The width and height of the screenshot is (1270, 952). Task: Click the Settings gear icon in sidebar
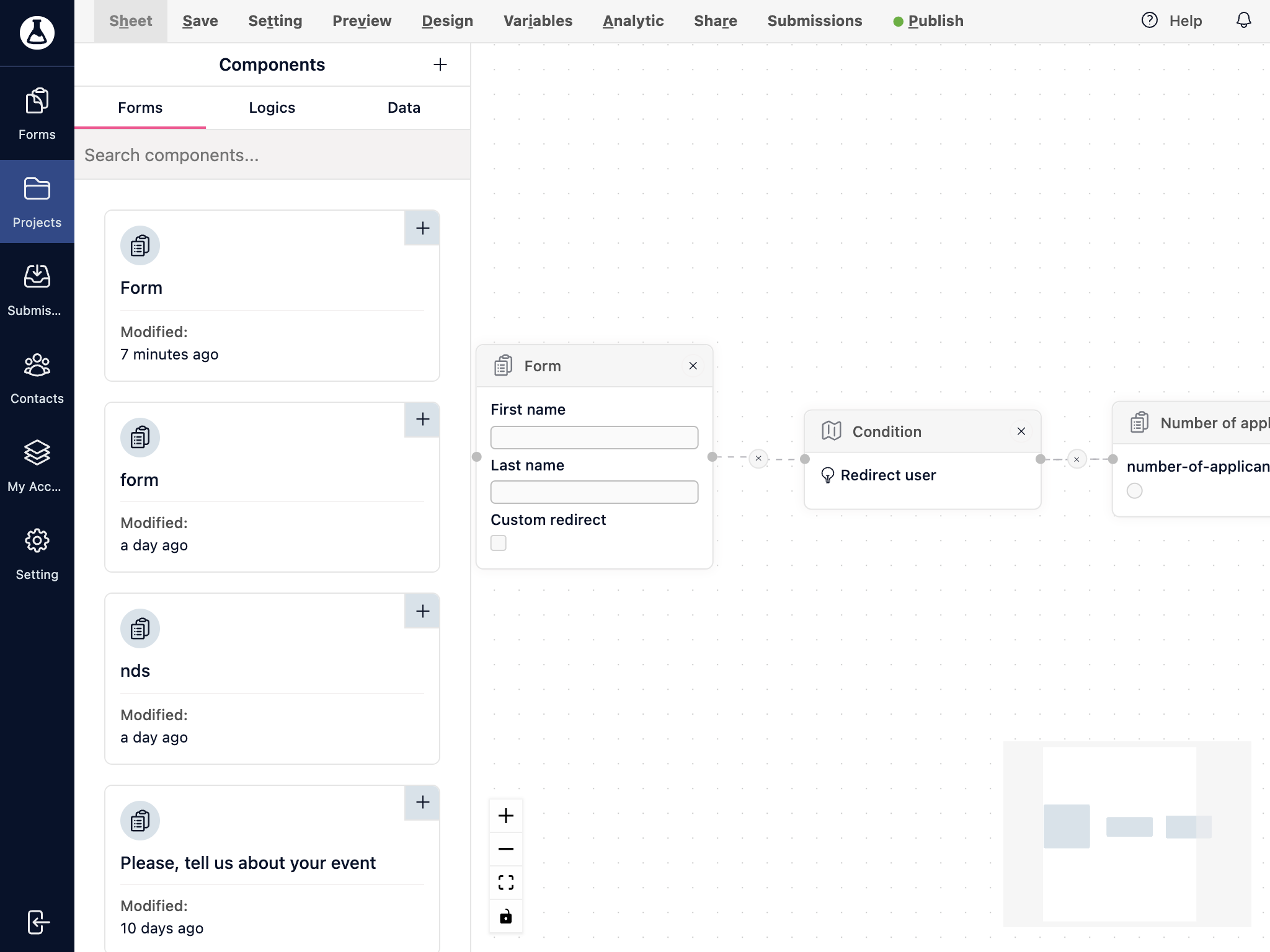[x=38, y=540]
